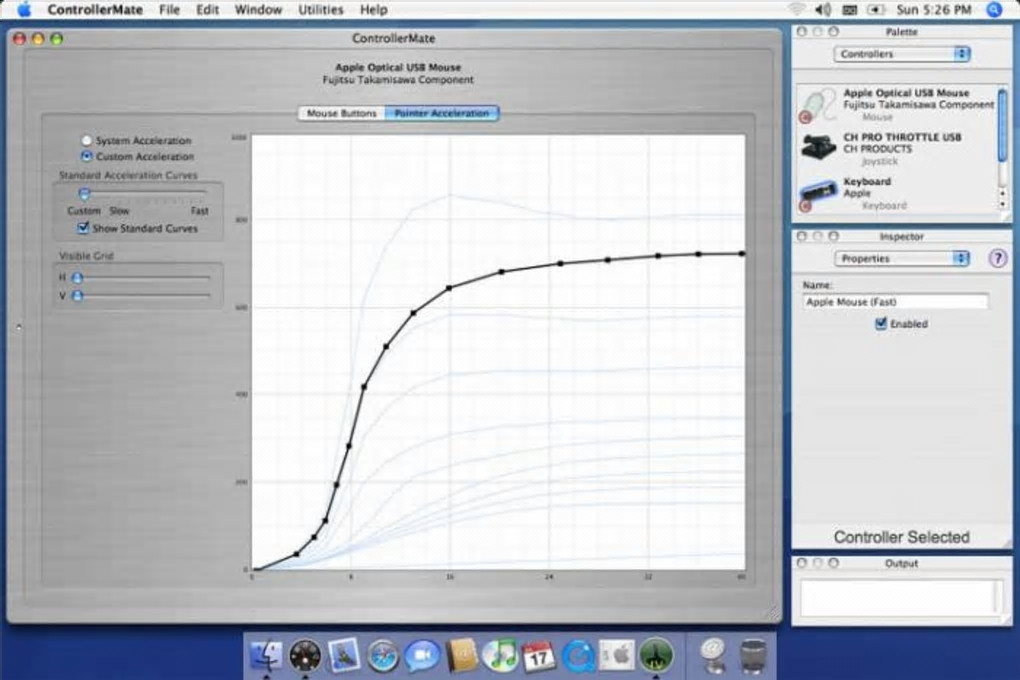Screen dimensions: 1020x680
Task: Open the Window menu
Action: pyautogui.click(x=258, y=10)
